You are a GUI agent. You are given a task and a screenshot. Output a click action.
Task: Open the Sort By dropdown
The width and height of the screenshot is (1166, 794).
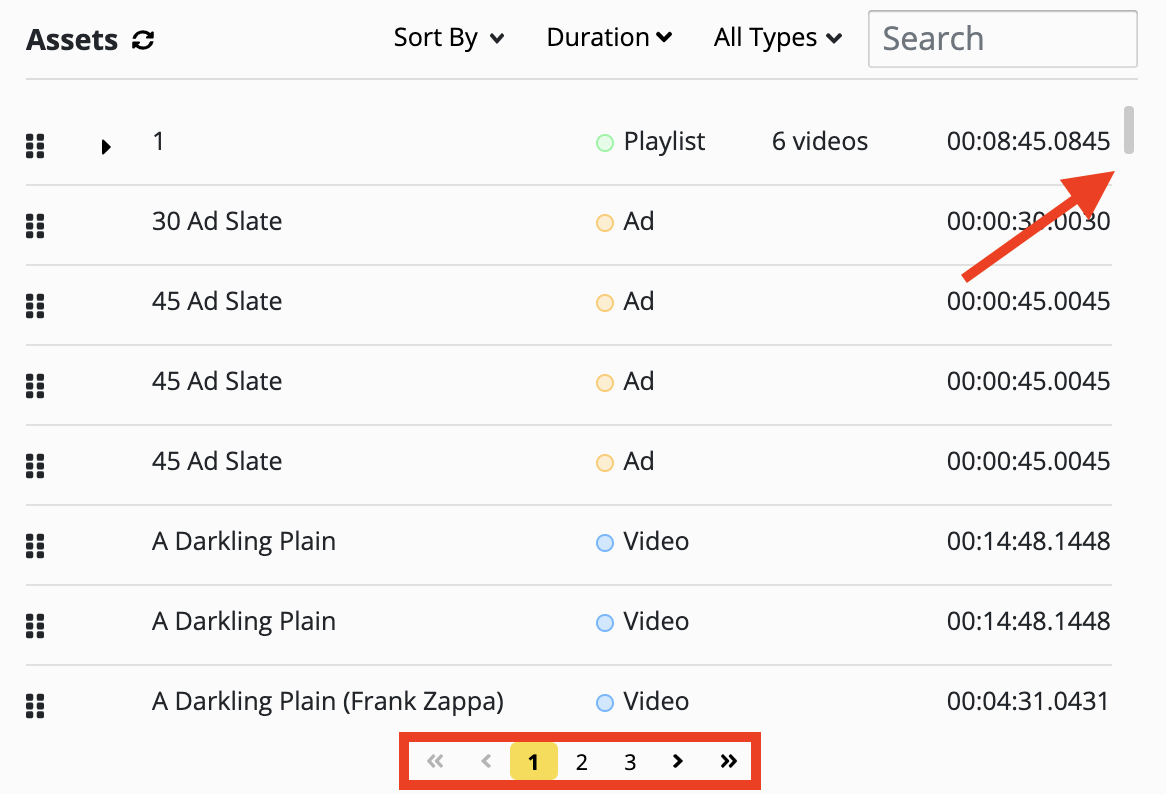pyautogui.click(x=449, y=38)
